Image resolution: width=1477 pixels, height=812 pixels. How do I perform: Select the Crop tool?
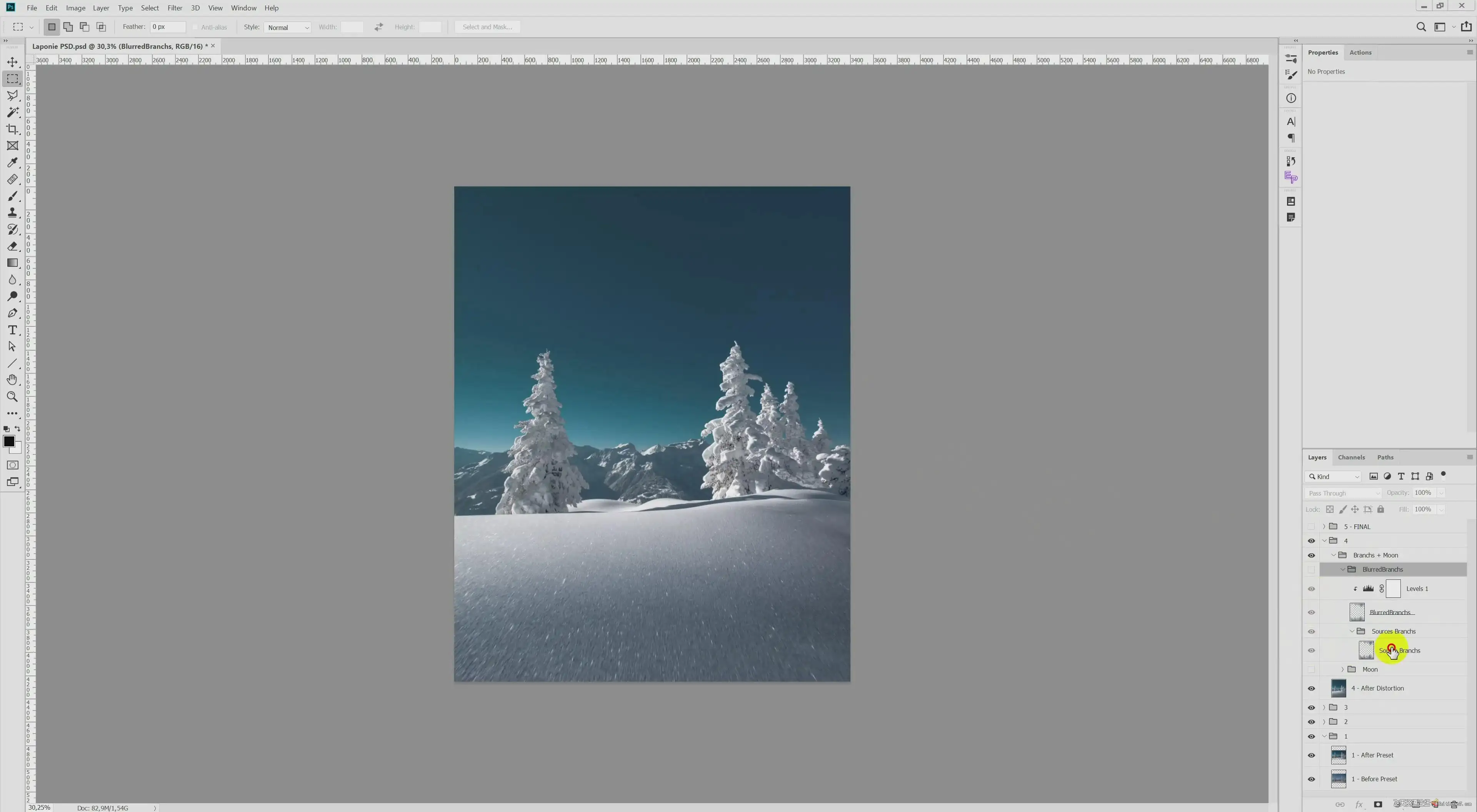(x=13, y=130)
